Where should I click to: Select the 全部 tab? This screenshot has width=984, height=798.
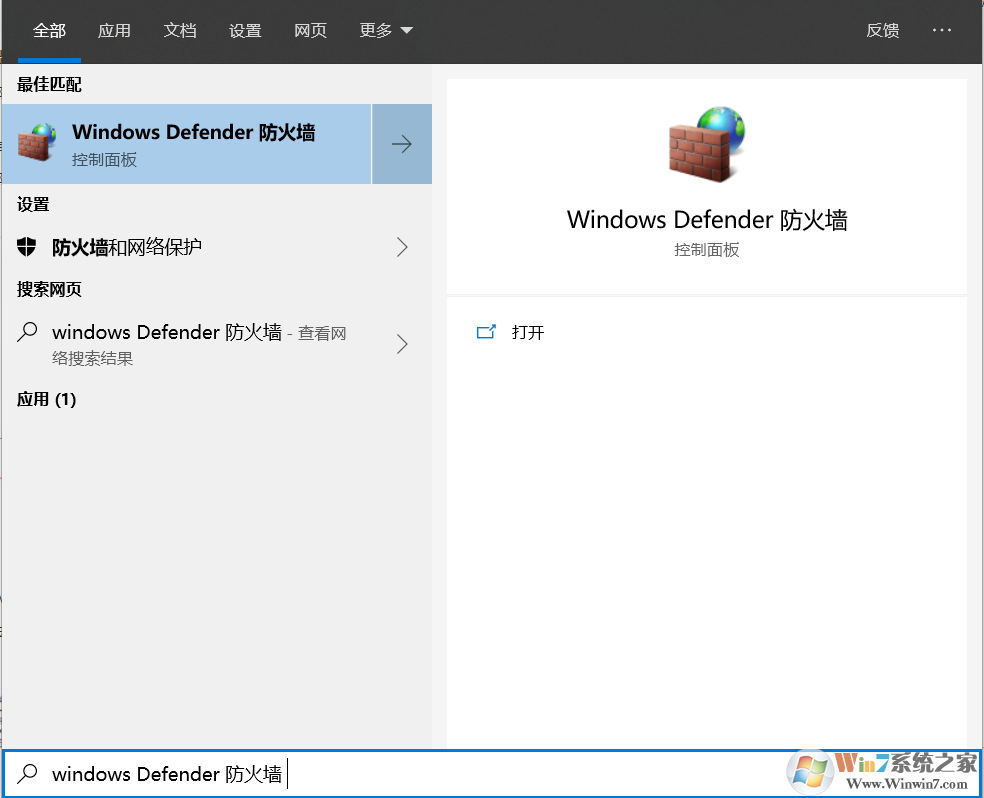pyautogui.click(x=49, y=30)
